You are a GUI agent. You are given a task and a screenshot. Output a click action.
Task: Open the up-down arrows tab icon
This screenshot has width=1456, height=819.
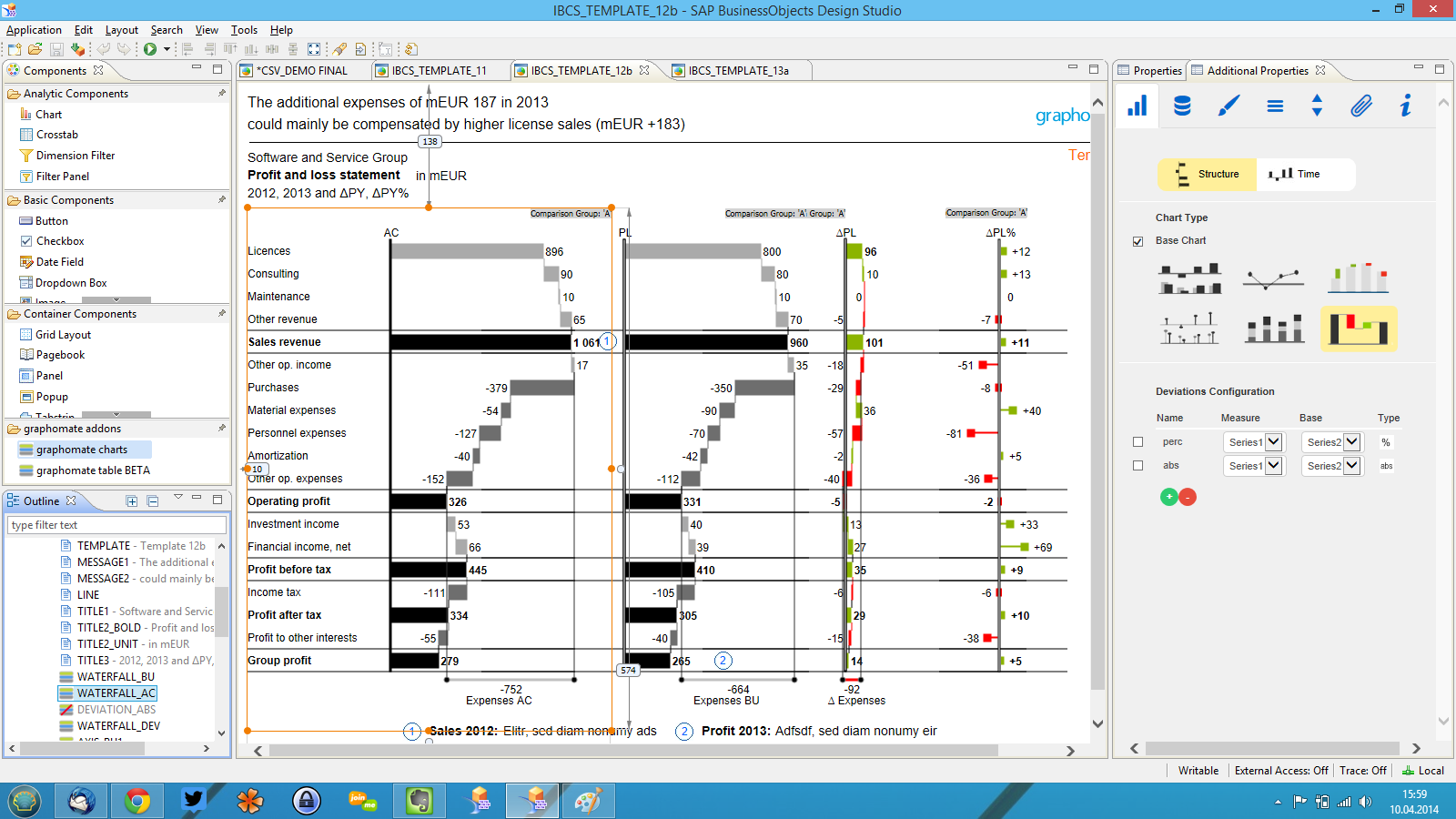(x=1317, y=106)
